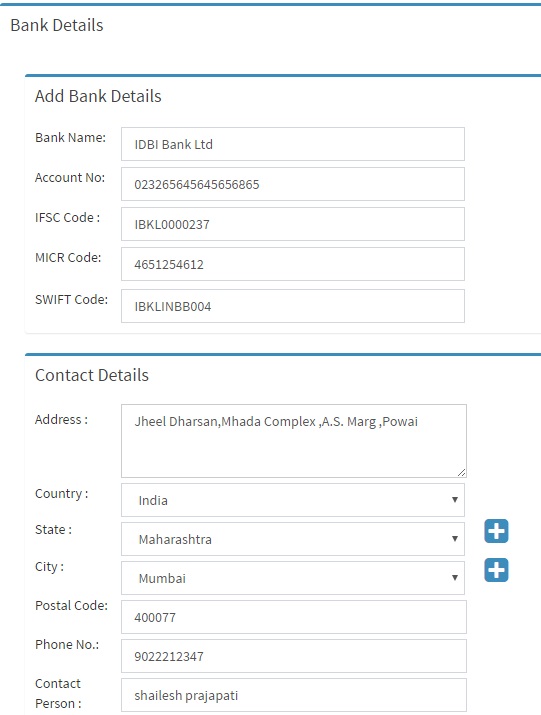Viewport: 541px width, 715px height.
Task: Click the Country dropdown arrow
Action: pos(455,500)
